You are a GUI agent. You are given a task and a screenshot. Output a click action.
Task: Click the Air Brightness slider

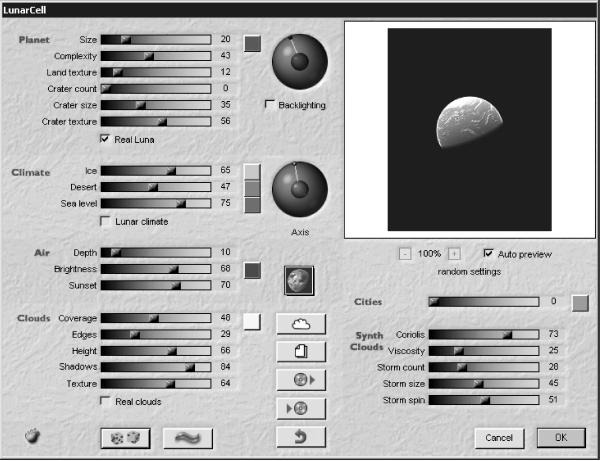coord(156,269)
